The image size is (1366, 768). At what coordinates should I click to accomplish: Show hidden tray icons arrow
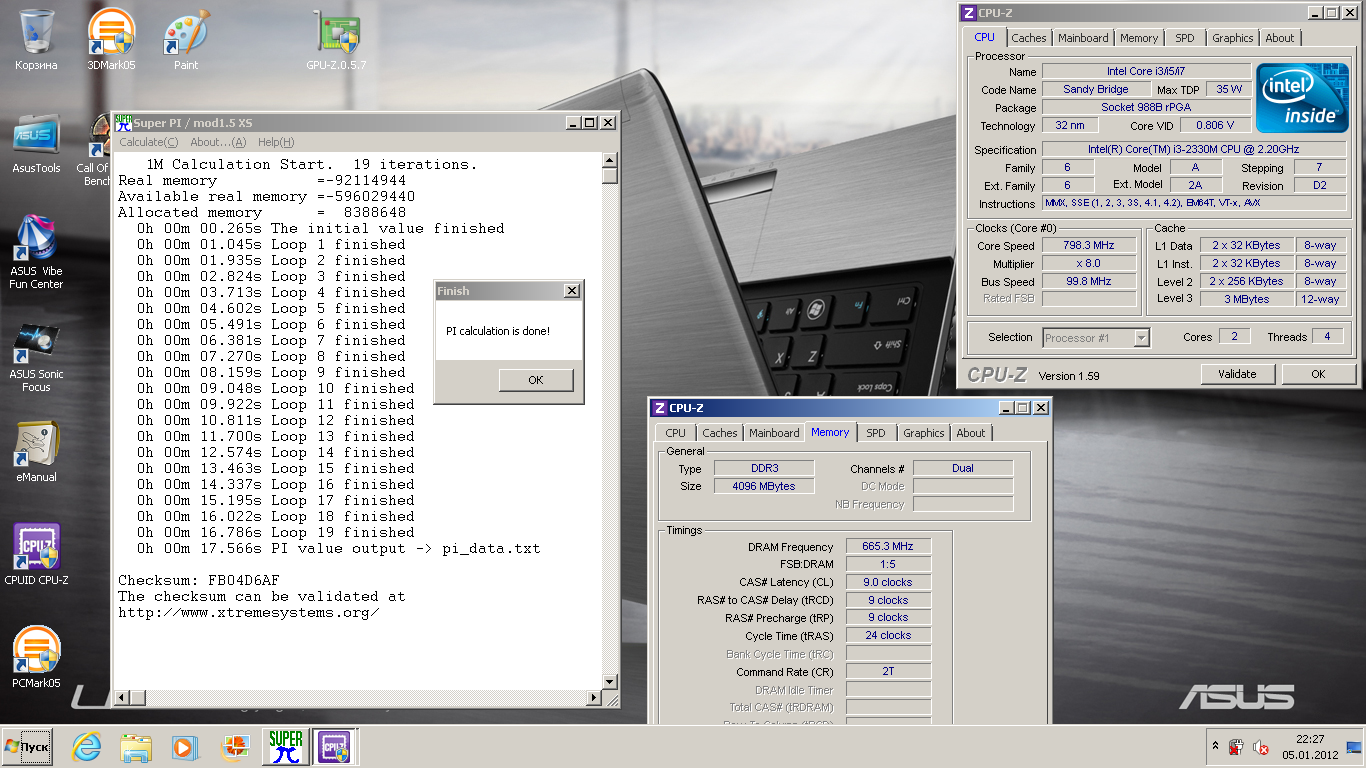click(1216, 747)
